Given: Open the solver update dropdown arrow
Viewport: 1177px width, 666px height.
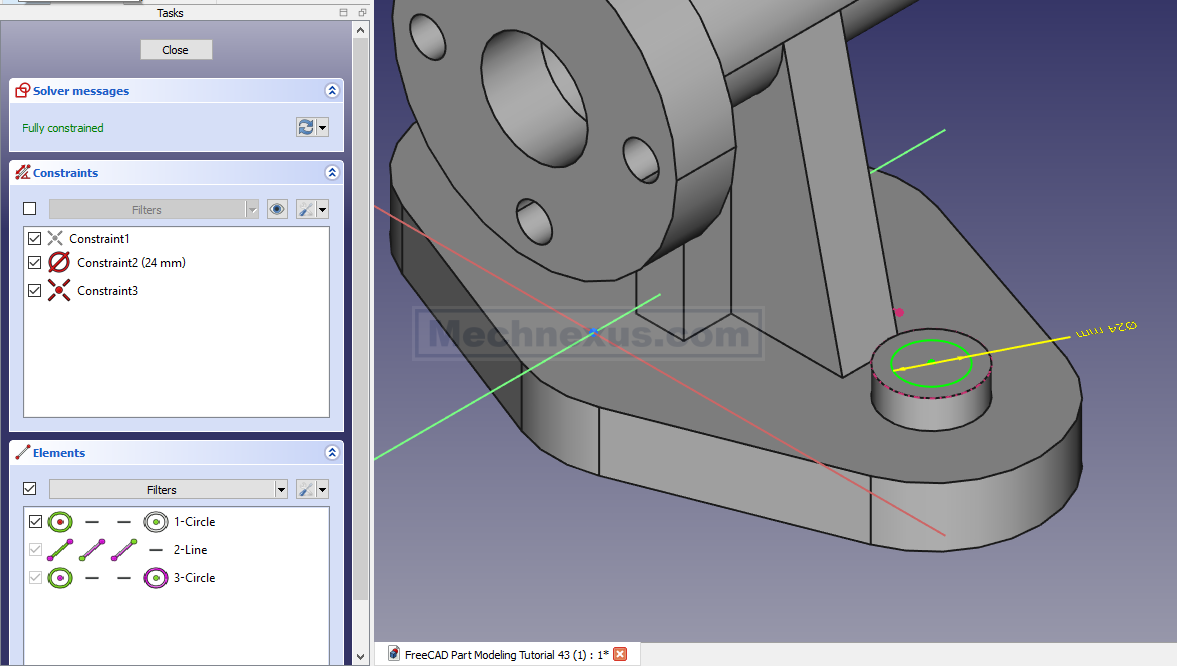Looking at the screenshot, I should (x=322, y=127).
